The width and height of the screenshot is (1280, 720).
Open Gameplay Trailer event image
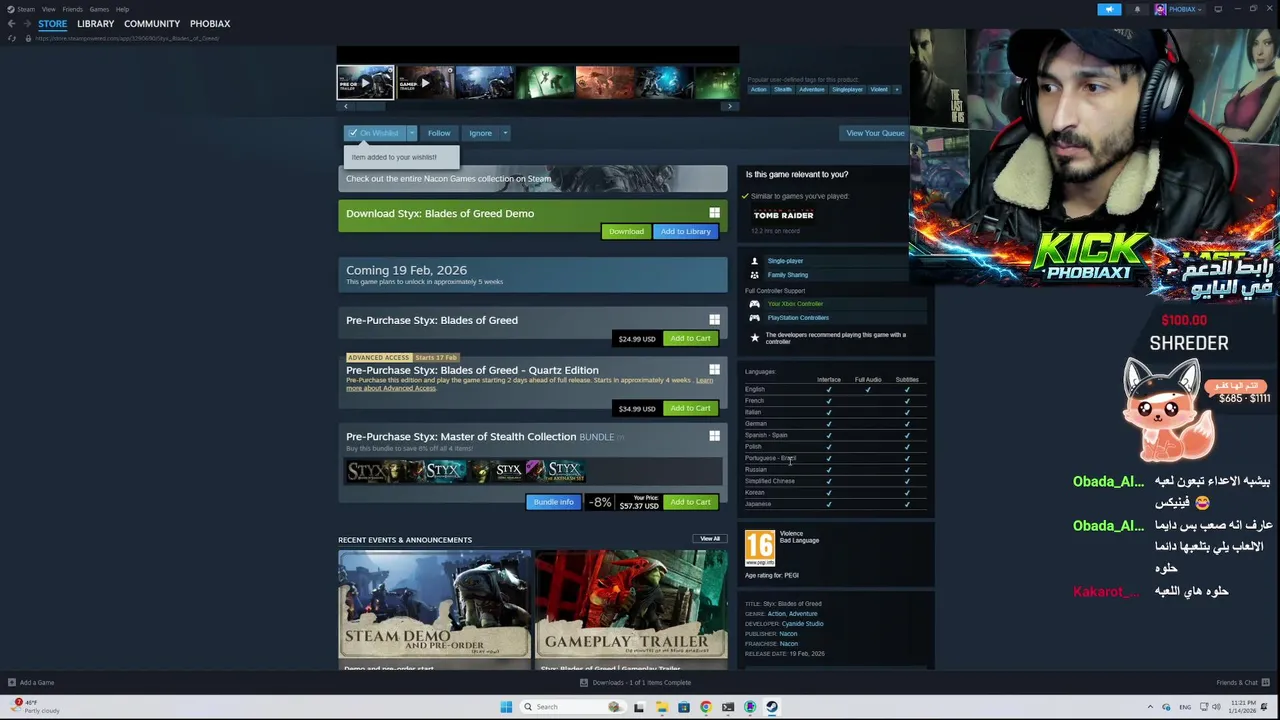point(631,603)
